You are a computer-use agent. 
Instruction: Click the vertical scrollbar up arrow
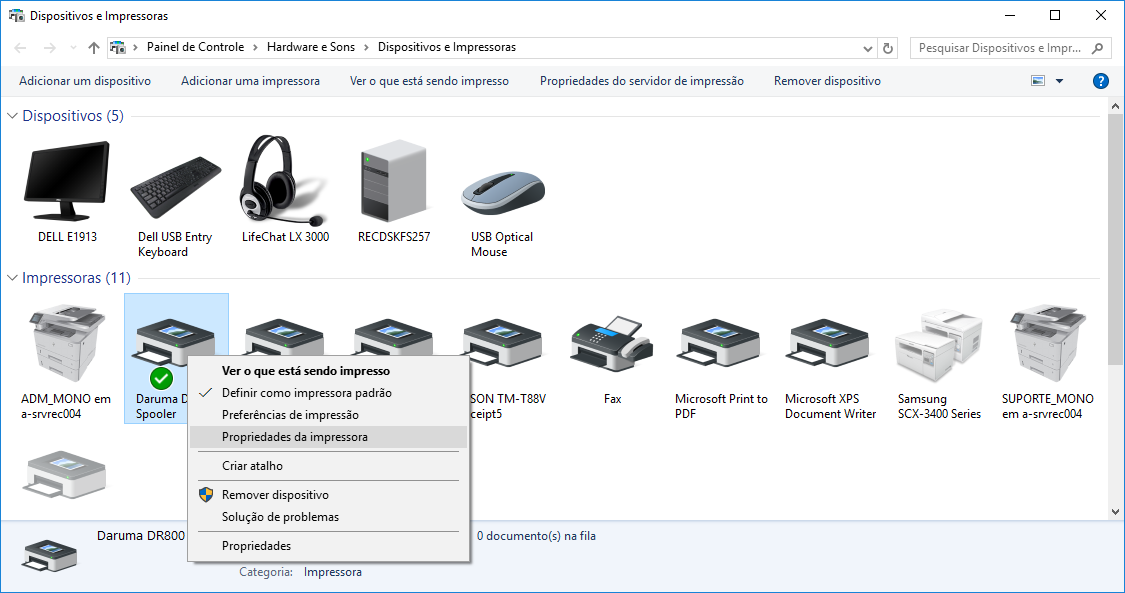pyautogui.click(x=1115, y=106)
